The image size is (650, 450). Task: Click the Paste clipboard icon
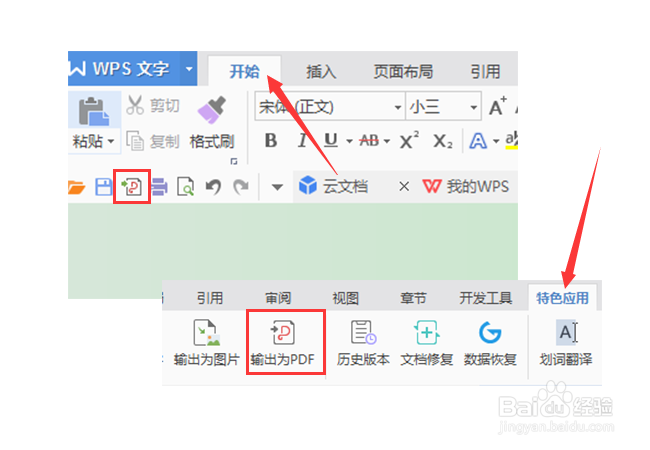pyautogui.click(x=93, y=111)
